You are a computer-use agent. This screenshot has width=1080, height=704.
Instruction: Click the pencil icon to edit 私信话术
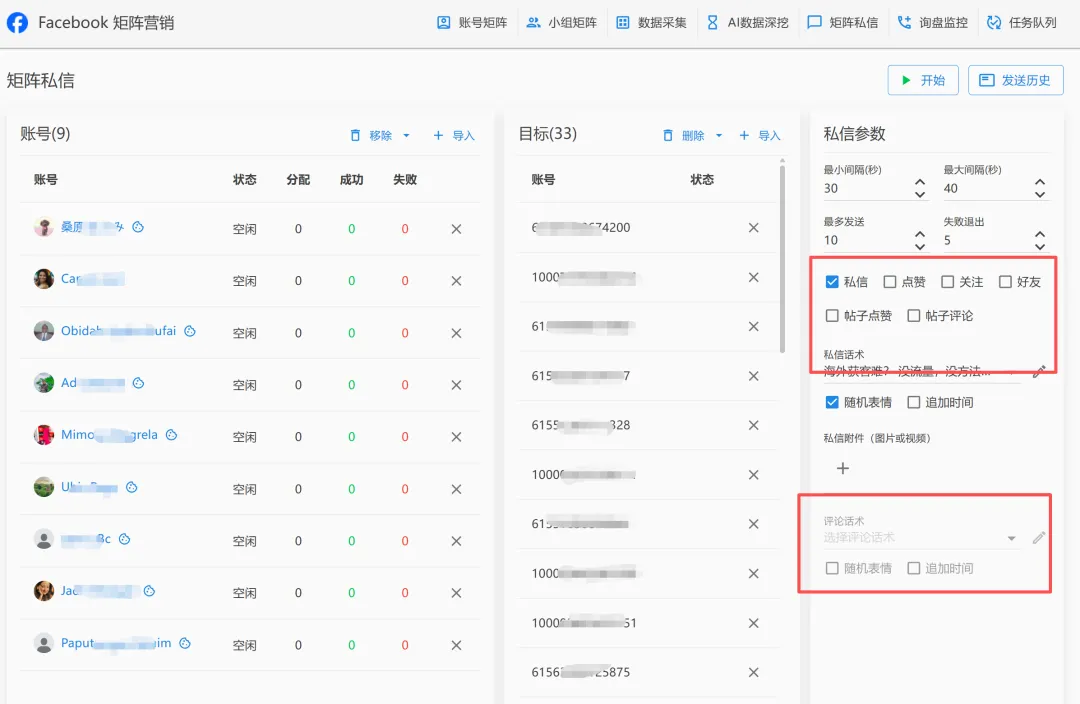[1038, 370]
